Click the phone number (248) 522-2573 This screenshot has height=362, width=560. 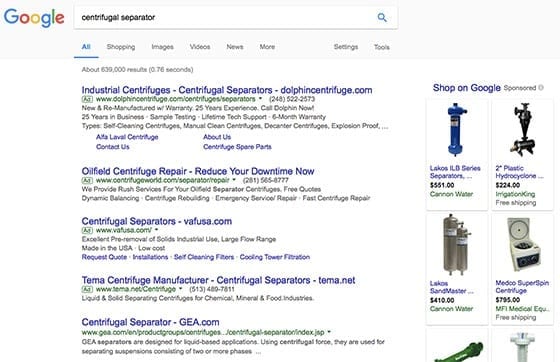(x=292, y=99)
